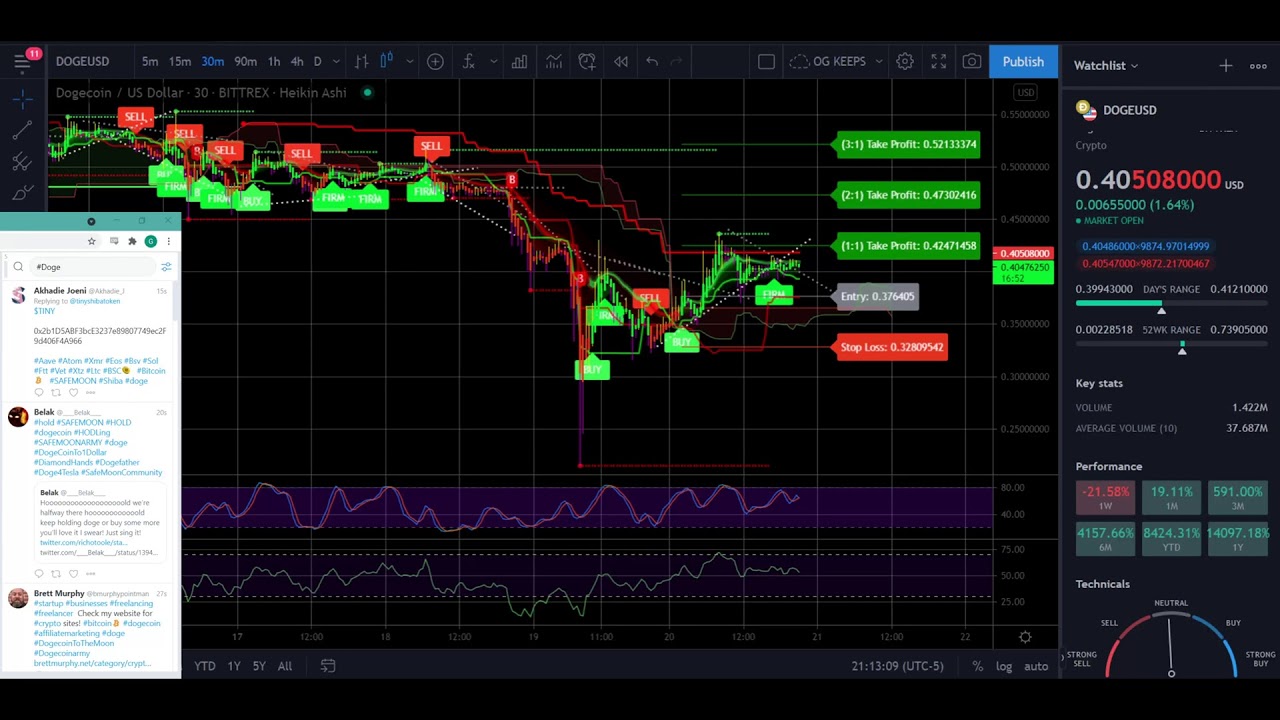The height and width of the screenshot is (720, 1280).
Task: Toggle auto scale on price axis
Action: point(1036,666)
